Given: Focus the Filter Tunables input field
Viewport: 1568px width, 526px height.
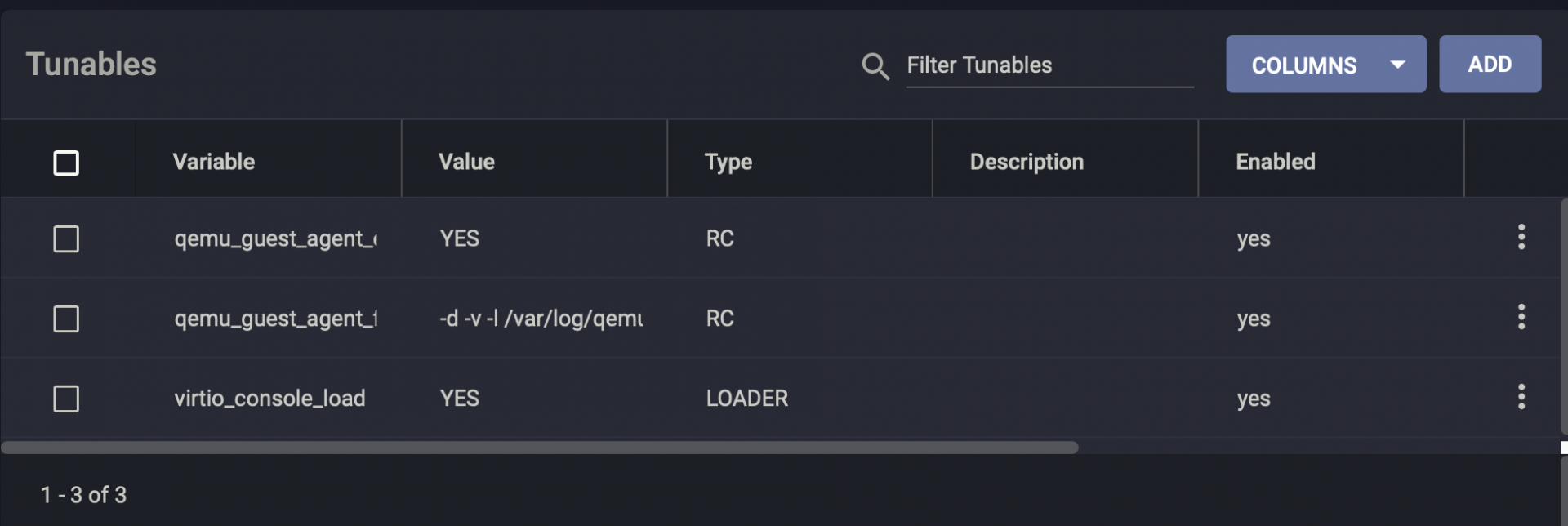Looking at the screenshot, I should click(x=1049, y=65).
